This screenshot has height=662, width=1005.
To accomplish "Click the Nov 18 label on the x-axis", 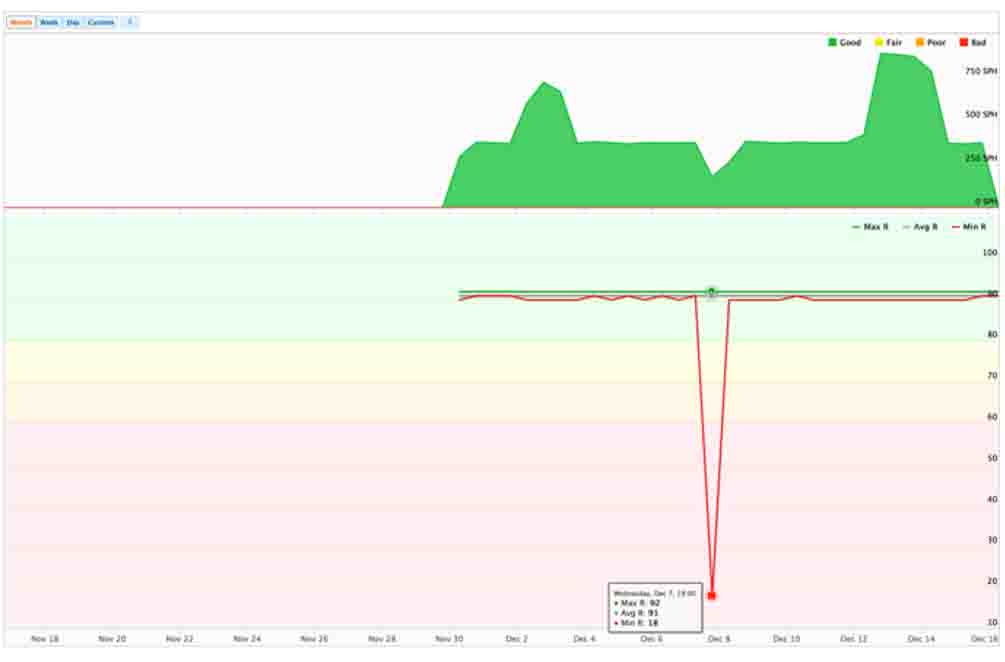I will 44,638.
